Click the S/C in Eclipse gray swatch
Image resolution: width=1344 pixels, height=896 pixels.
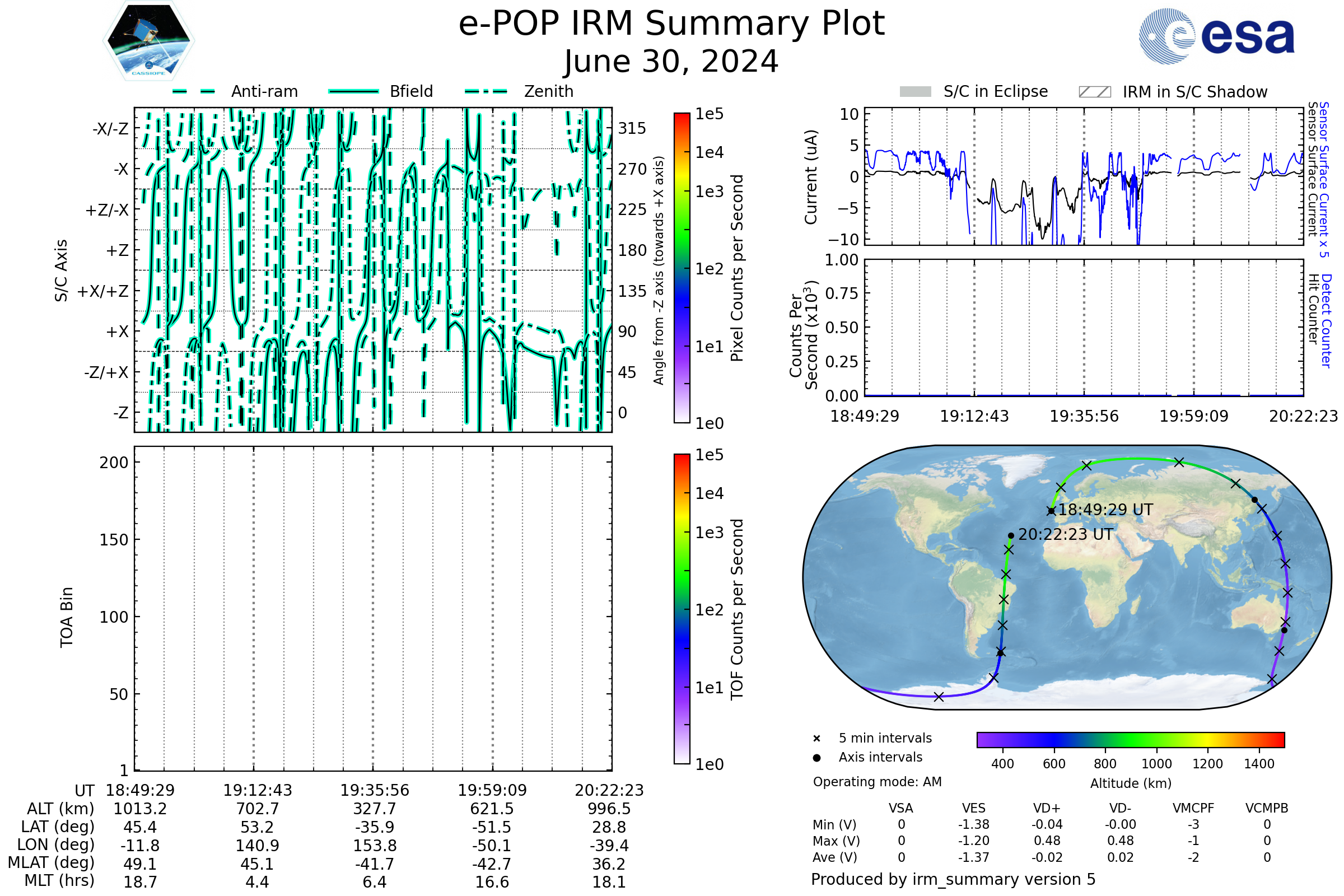click(x=915, y=92)
